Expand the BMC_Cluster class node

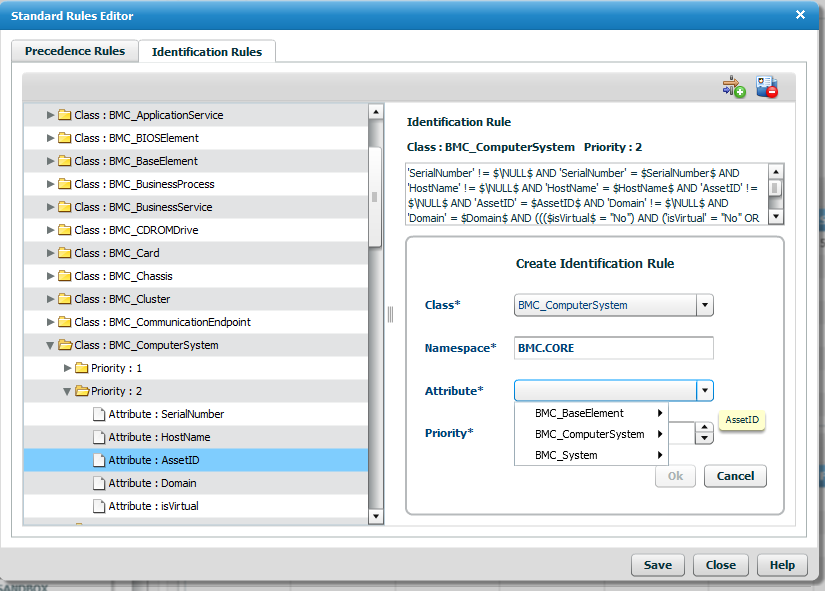click(x=50, y=299)
